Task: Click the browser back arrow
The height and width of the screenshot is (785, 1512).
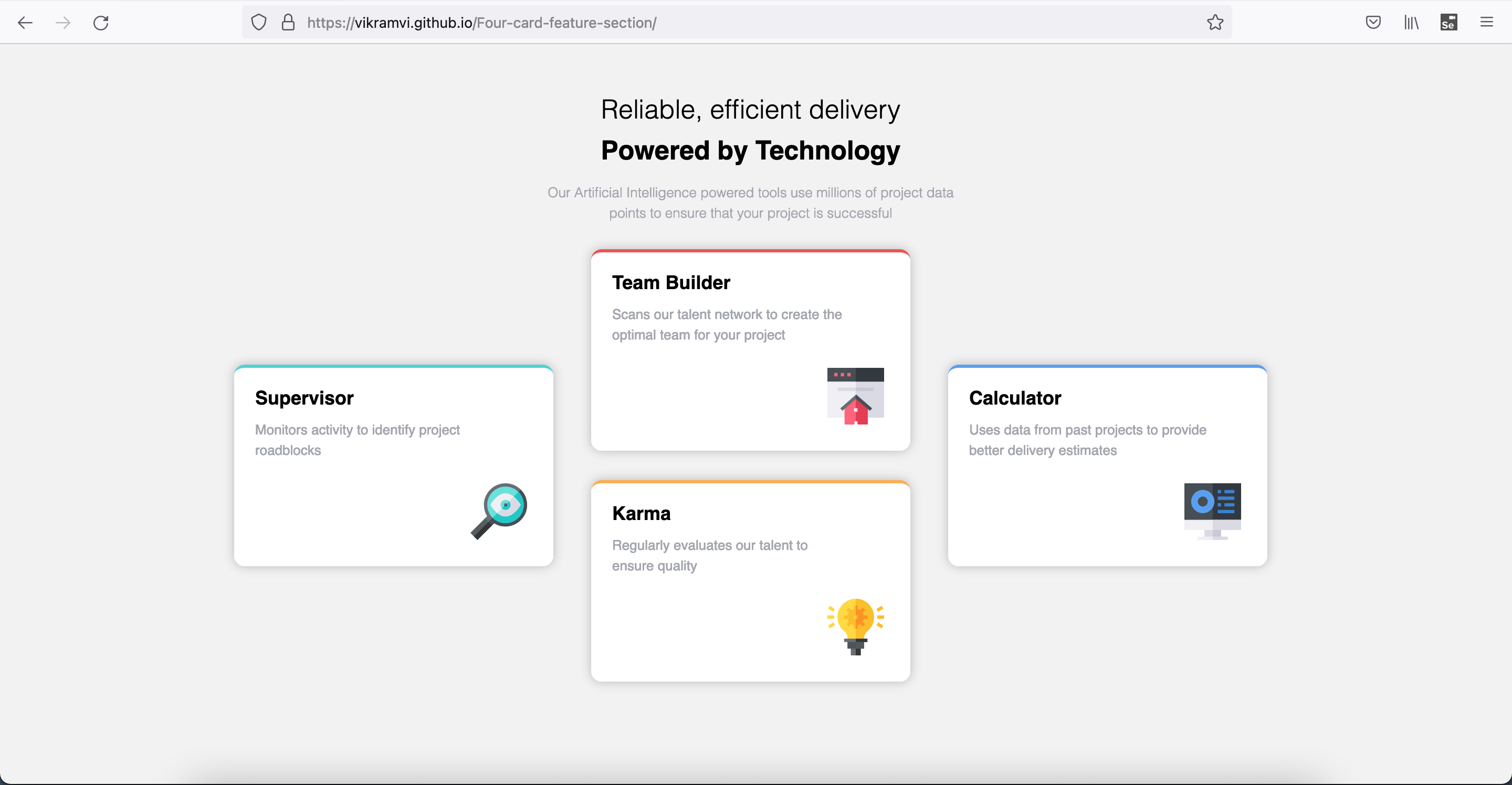Action: (25, 23)
